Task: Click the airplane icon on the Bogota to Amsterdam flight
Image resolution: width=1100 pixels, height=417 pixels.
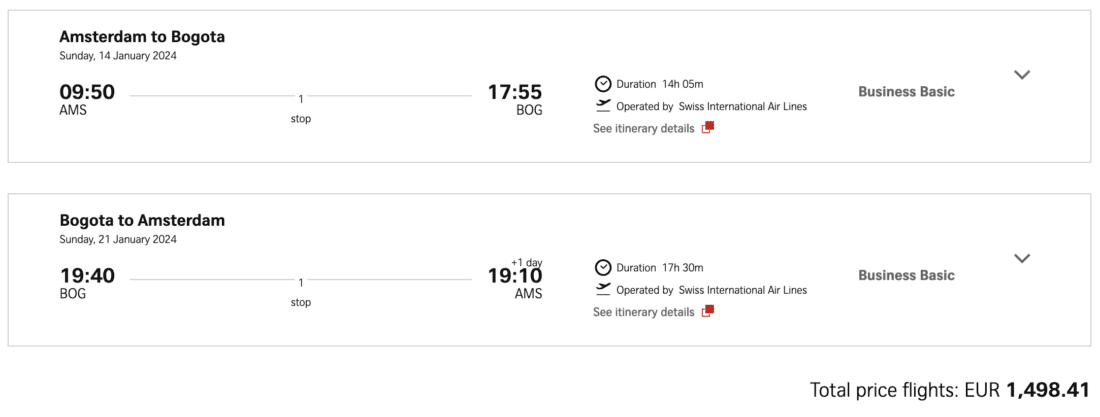Action: point(603,289)
